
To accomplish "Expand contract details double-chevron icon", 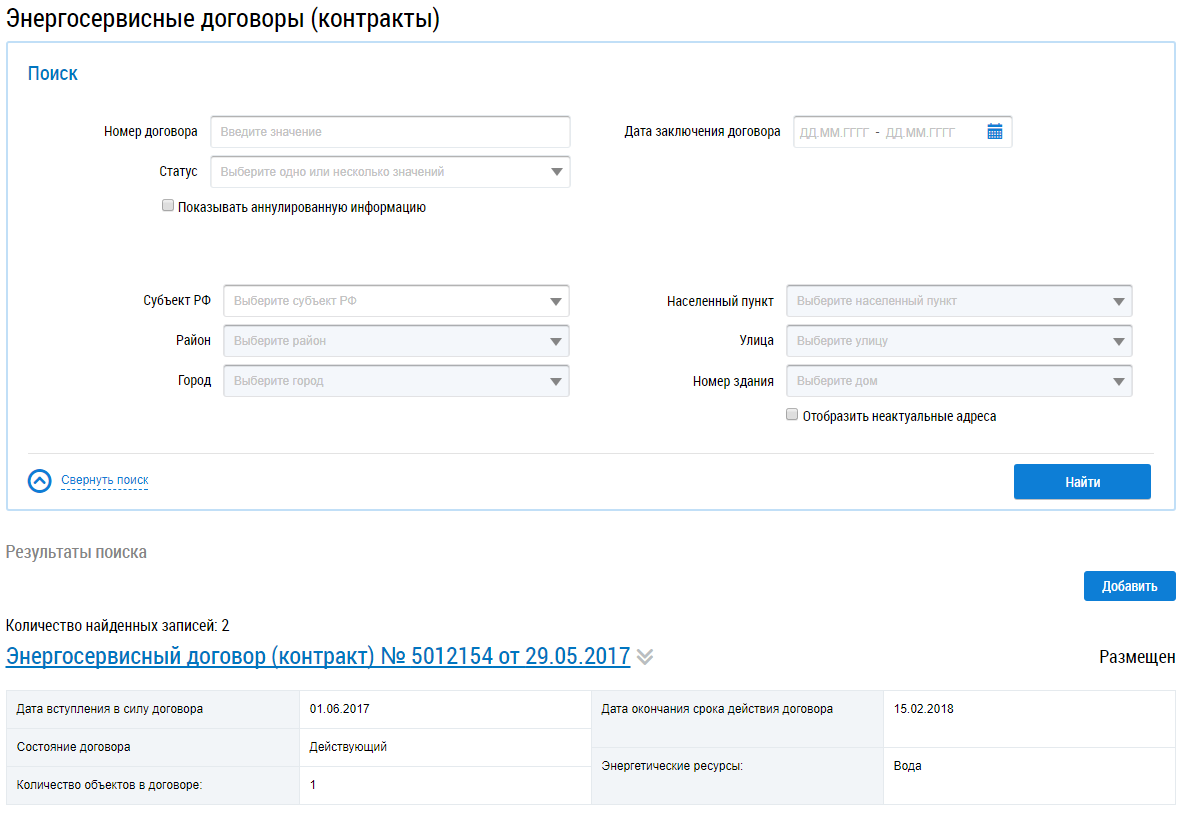I will (645, 657).
